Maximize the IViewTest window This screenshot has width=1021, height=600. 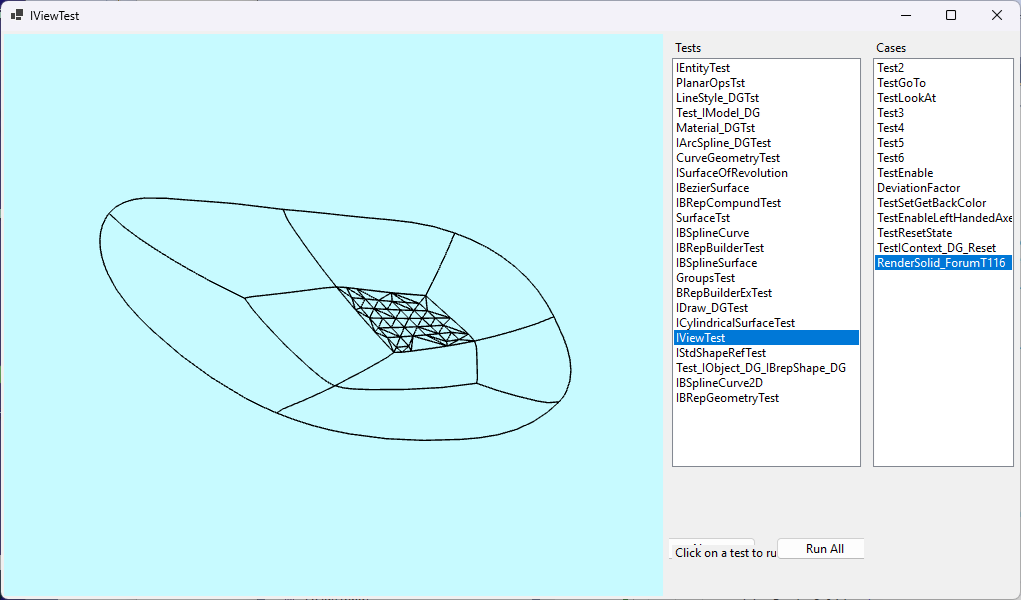tap(951, 15)
